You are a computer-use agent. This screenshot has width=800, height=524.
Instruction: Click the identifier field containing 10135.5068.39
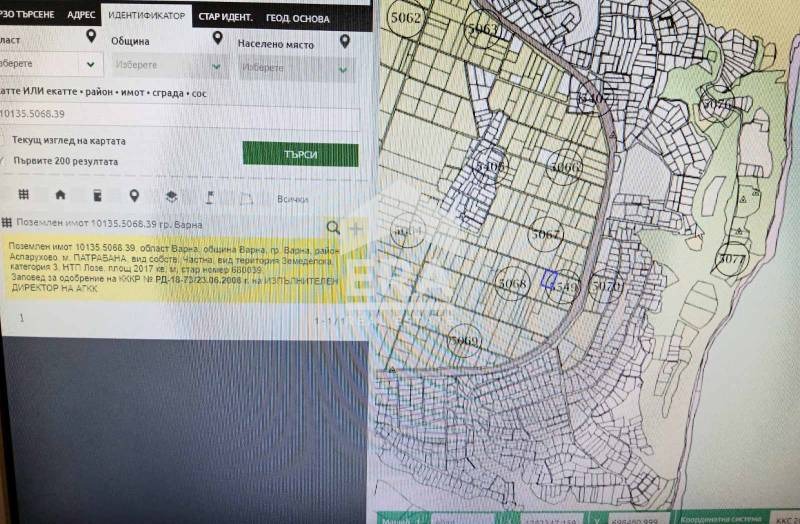(x=180, y=115)
